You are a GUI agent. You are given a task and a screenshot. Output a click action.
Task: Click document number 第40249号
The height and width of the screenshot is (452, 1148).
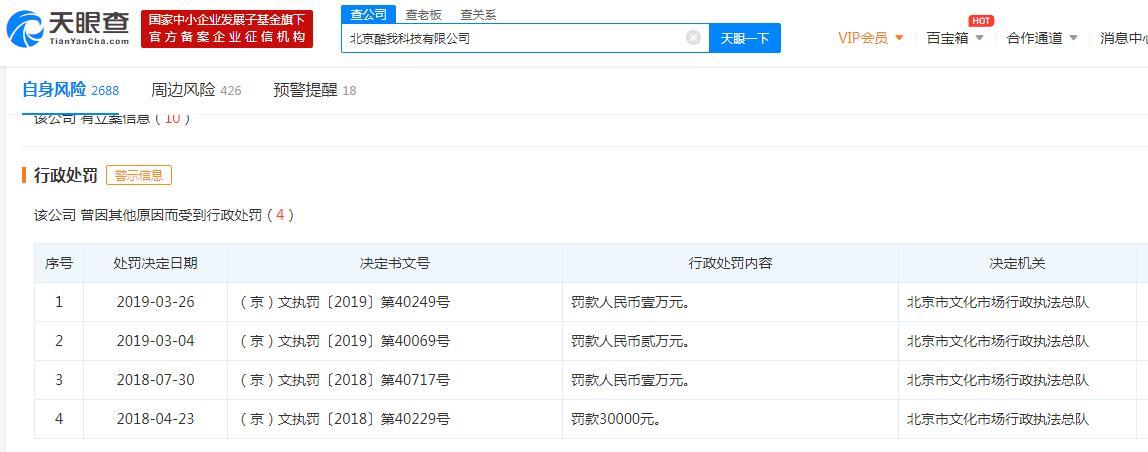(415, 302)
